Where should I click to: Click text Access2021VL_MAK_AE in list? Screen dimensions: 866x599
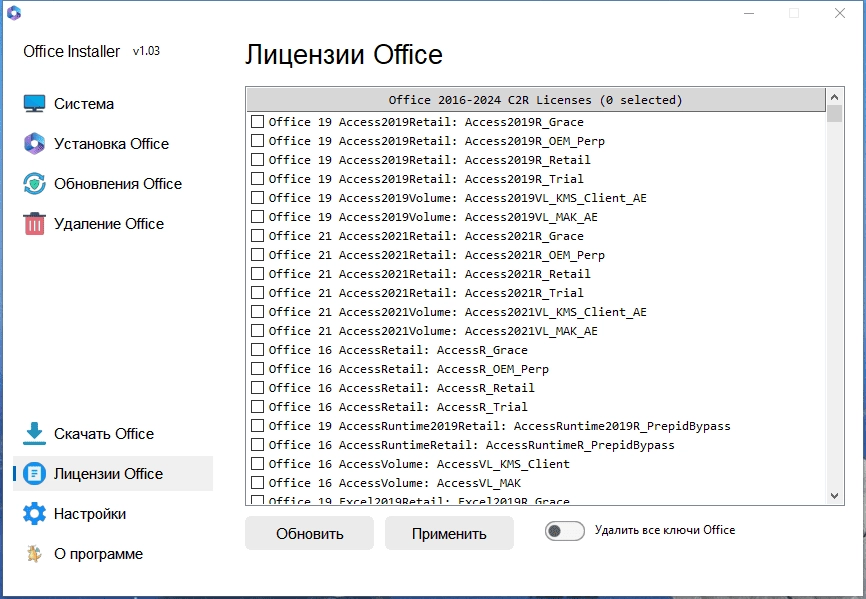point(531,331)
